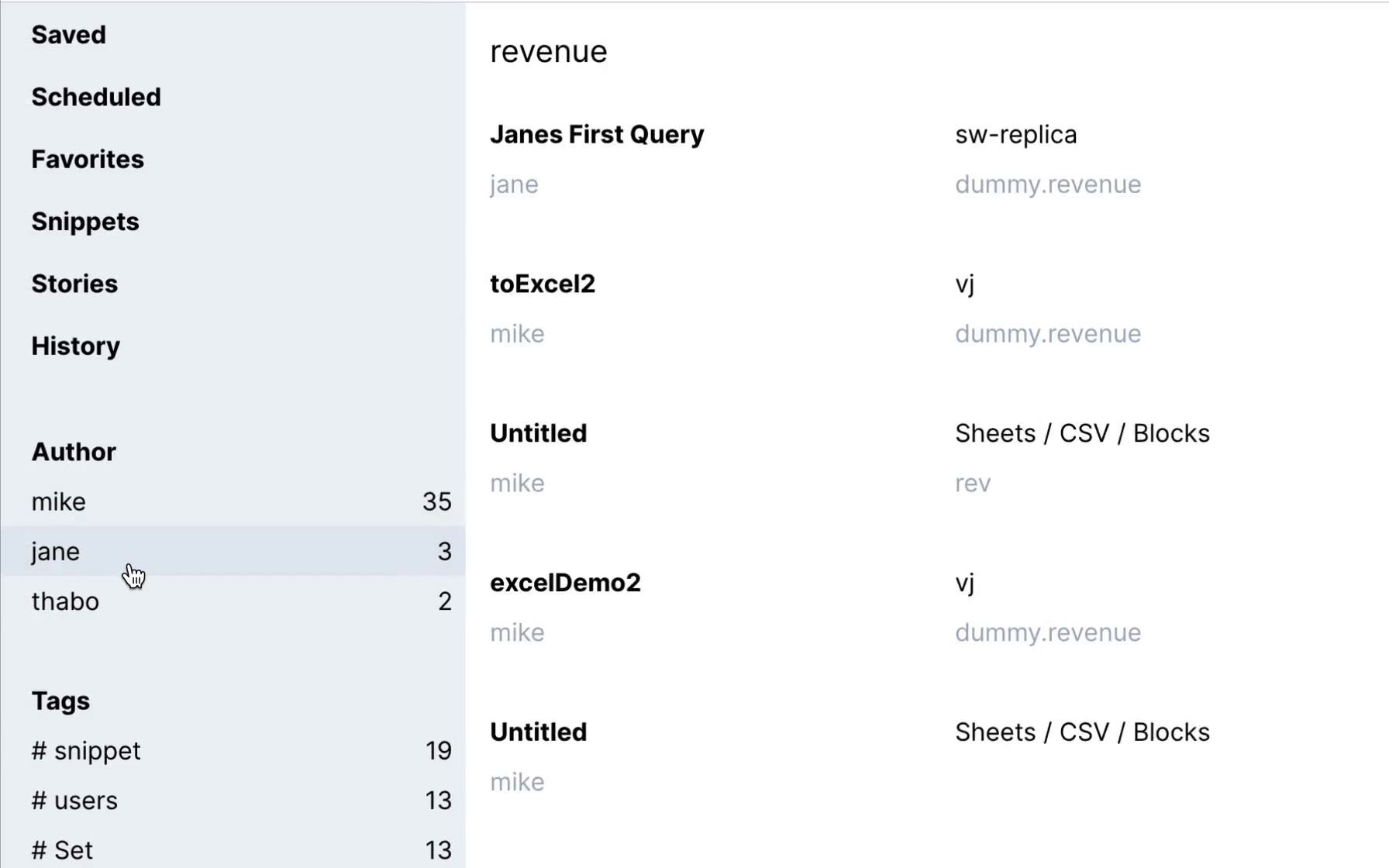
Task: Navigate to Stories
Action: pyautogui.click(x=74, y=284)
